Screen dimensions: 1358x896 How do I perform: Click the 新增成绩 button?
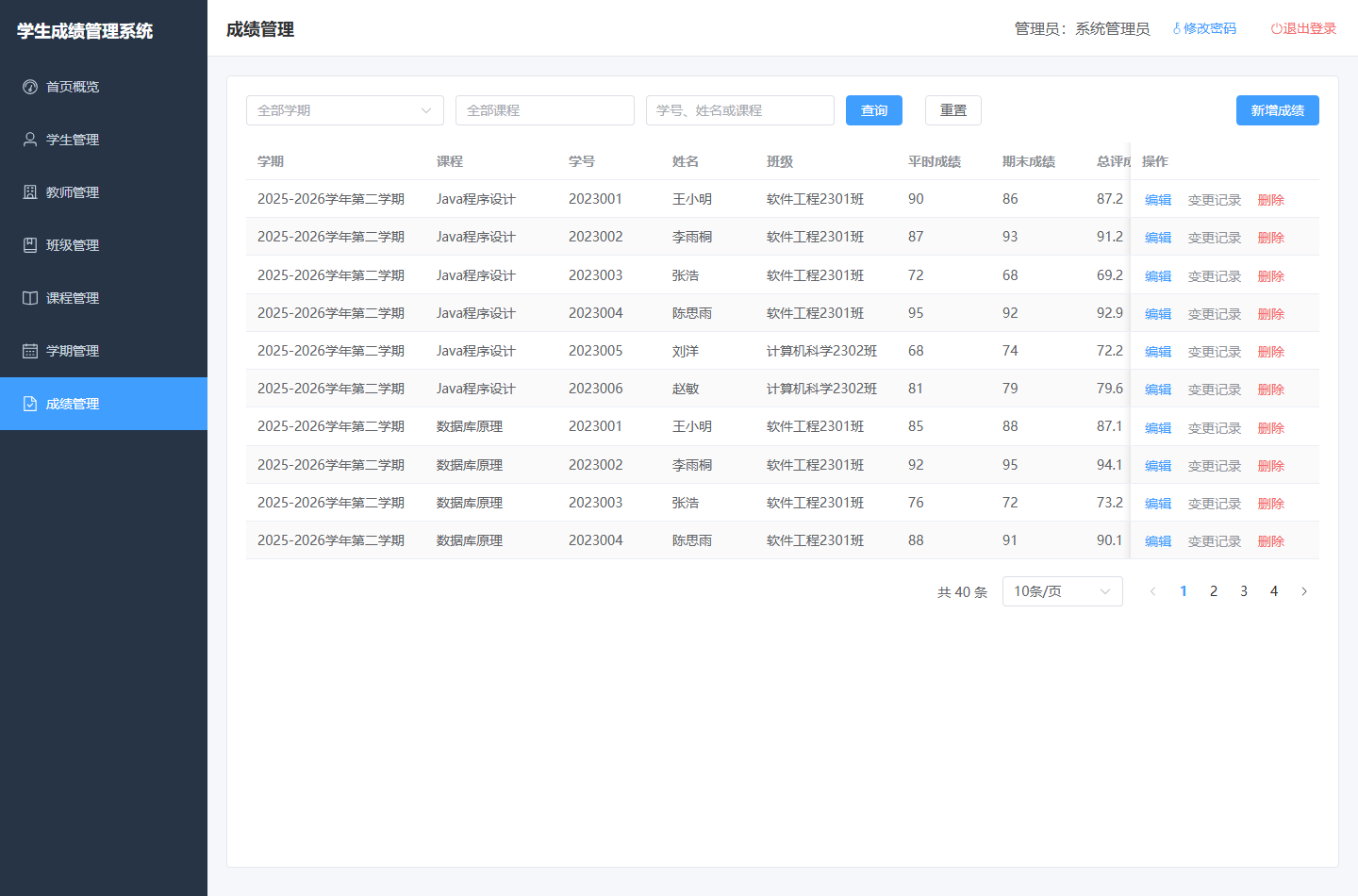pos(1278,110)
